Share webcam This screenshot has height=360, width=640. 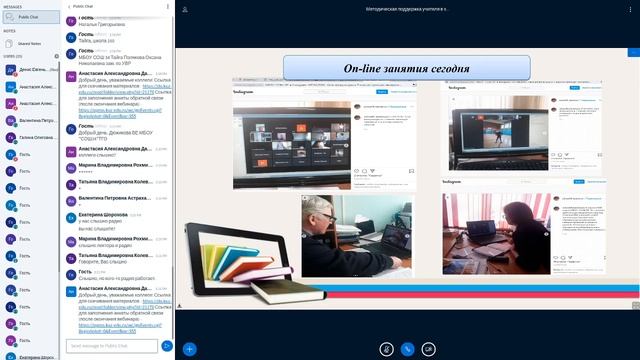click(x=428, y=349)
